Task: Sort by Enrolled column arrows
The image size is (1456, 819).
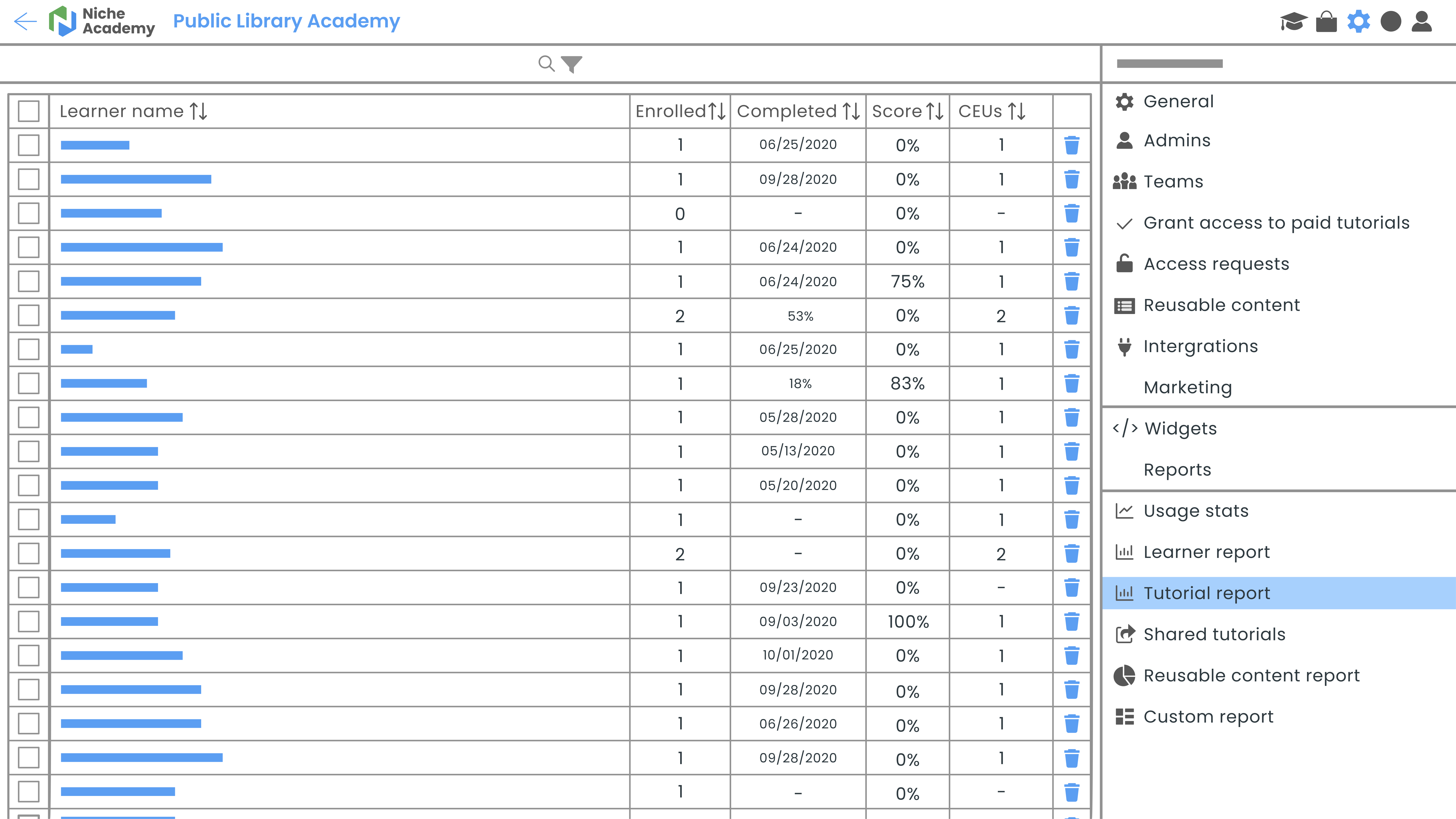Action: pos(717,111)
